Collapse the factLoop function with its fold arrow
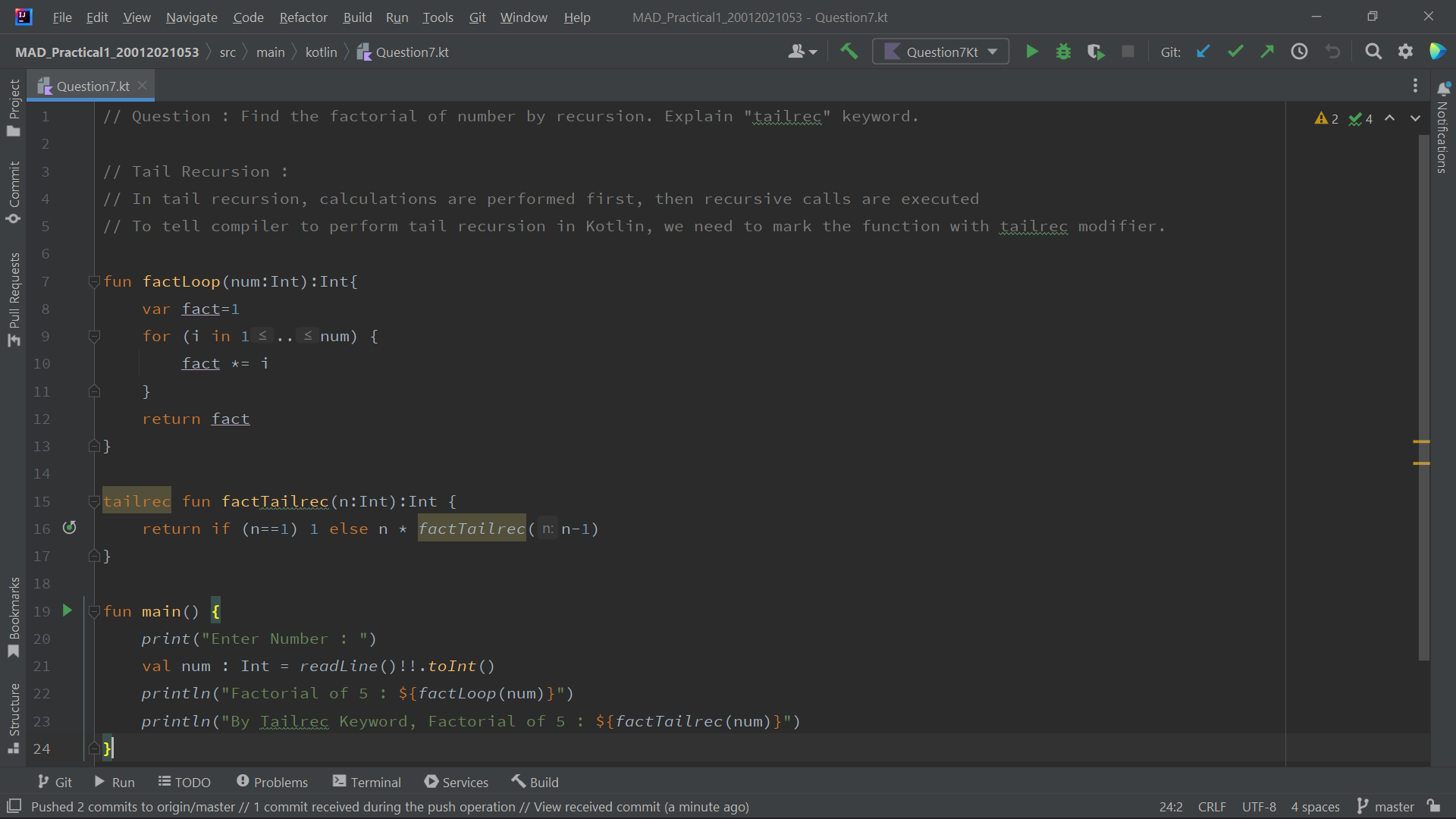 click(94, 281)
